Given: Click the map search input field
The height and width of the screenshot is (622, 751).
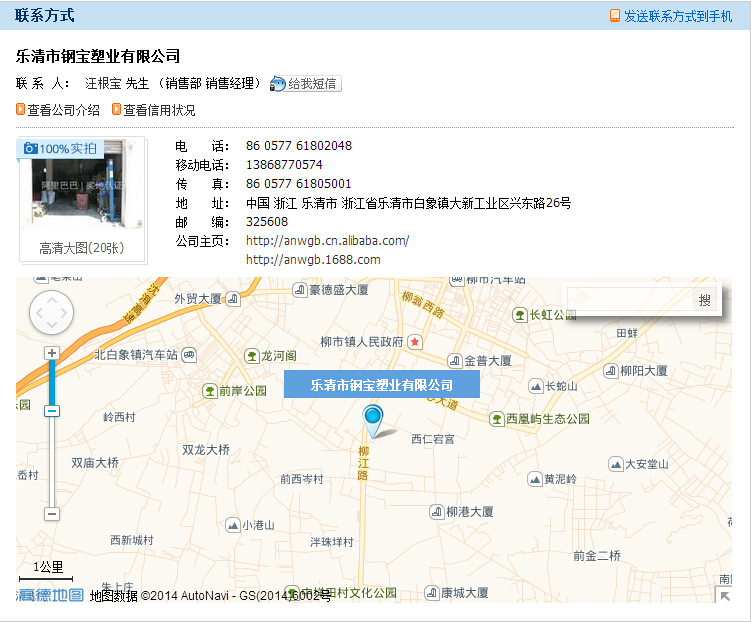Looking at the screenshot, I should pyautogui.click(x=629, y=299).
